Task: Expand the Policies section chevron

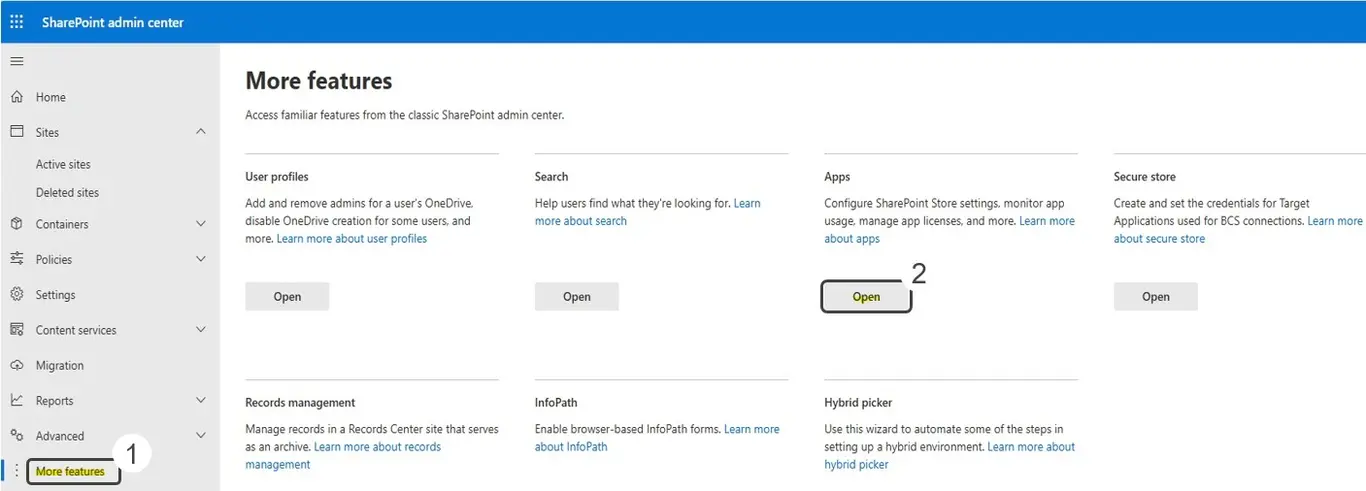Action: pos(201,259)
